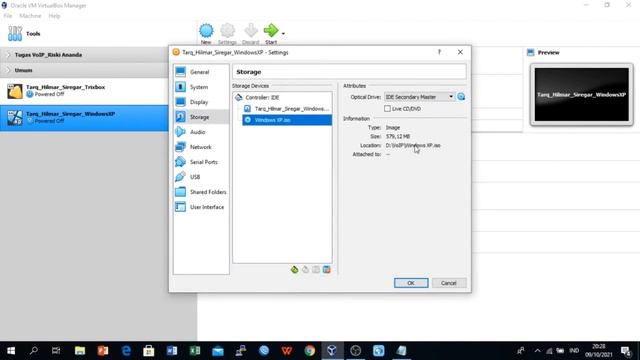Click the Tools icon in VirtualBox Manager
This screenshot has width=640, height=360.
pos(15,33)
